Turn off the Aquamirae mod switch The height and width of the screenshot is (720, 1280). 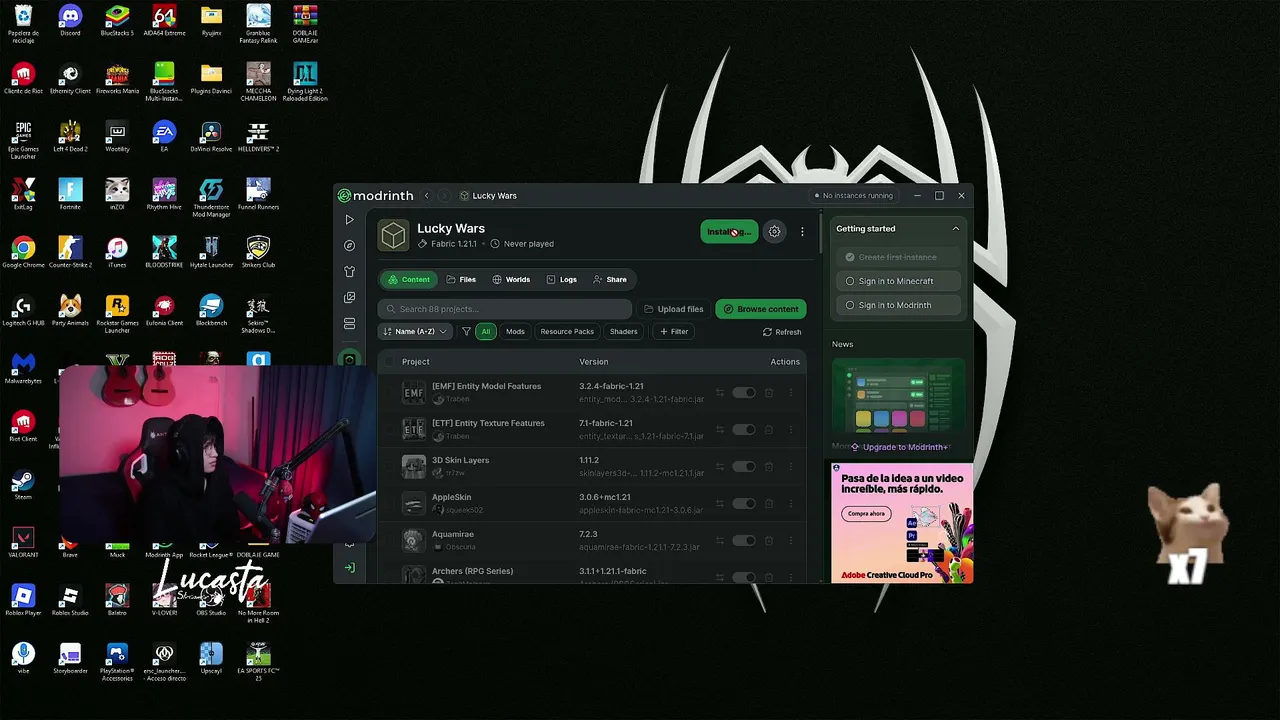click(x=743, y=541)
